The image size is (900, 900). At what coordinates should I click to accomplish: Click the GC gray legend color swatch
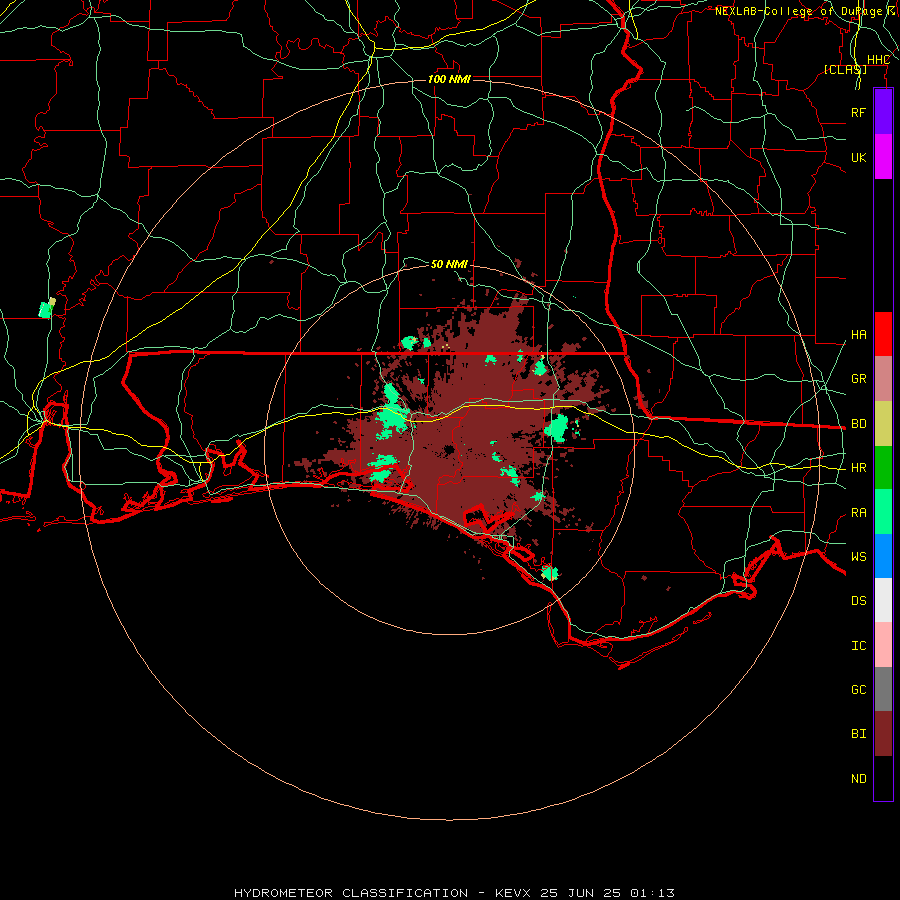click(x=883, y=689)
